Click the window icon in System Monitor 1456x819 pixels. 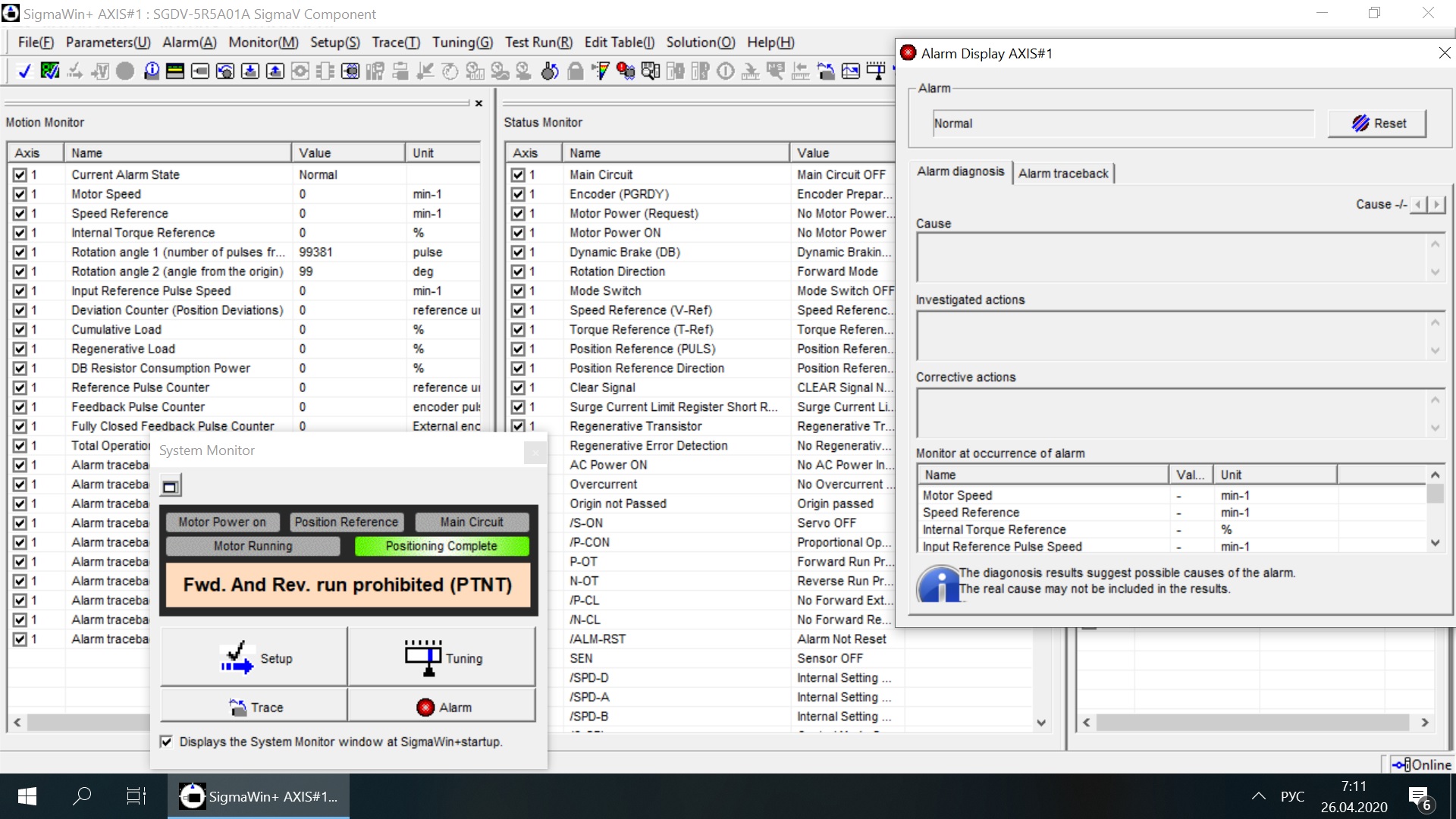click(x=170, y=486)
